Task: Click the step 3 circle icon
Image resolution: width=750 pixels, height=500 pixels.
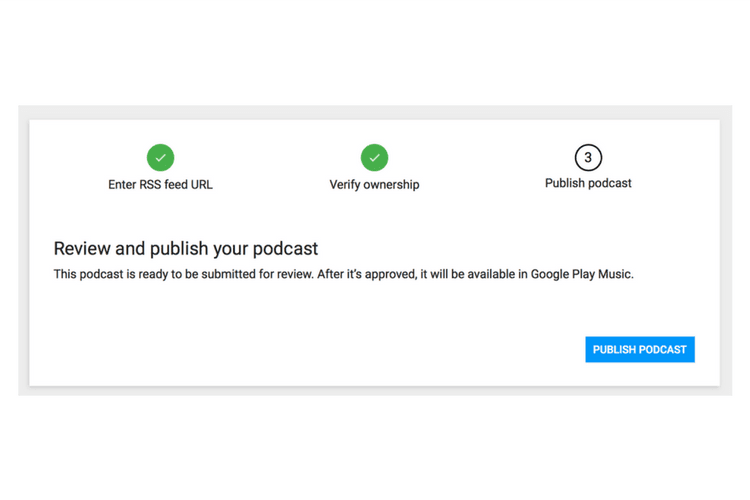Action: pyautogui.click(x=588, y=157)
